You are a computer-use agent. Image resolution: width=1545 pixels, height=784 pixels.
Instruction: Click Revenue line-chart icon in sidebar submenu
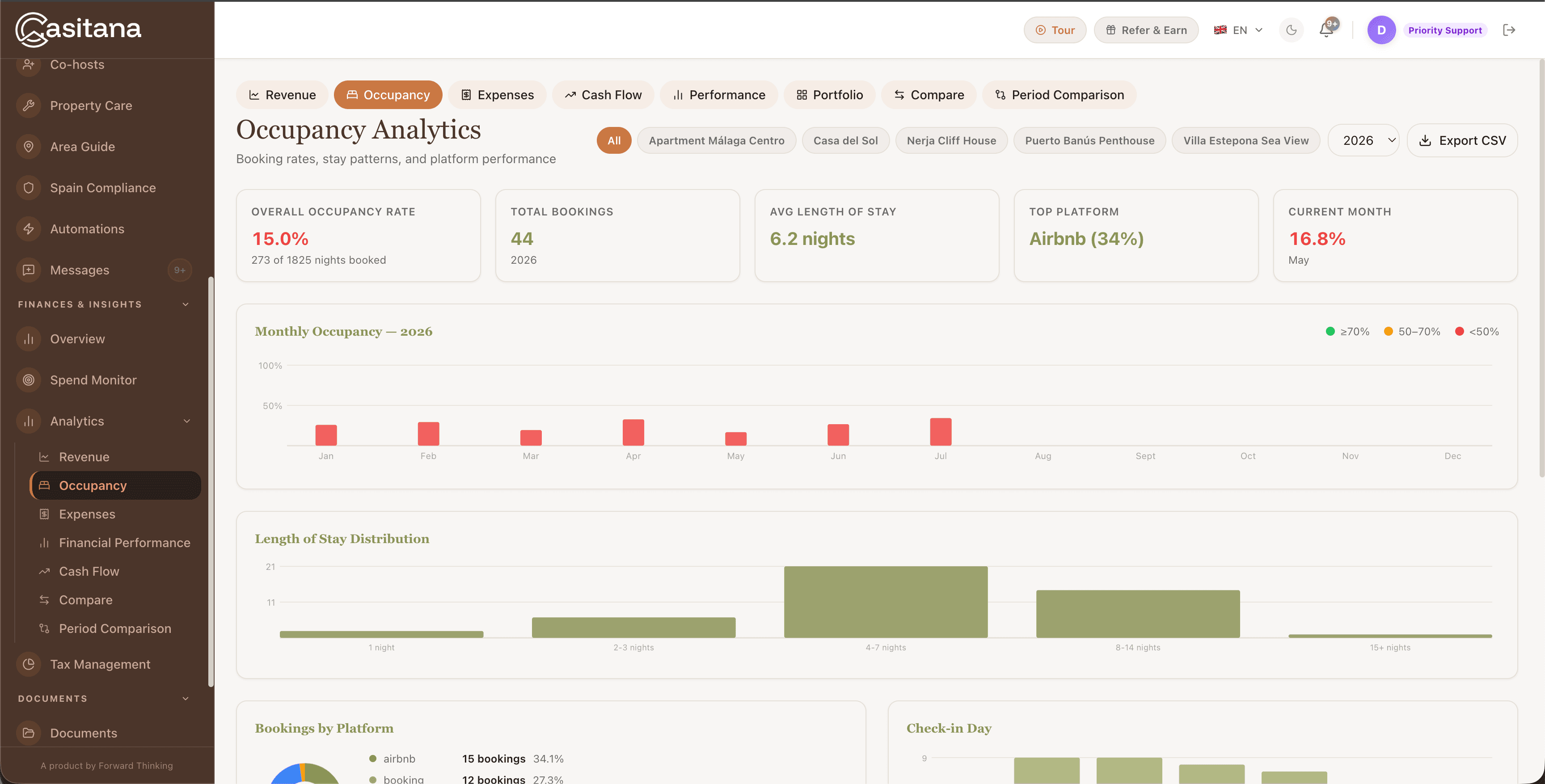[x=44, y=457]
